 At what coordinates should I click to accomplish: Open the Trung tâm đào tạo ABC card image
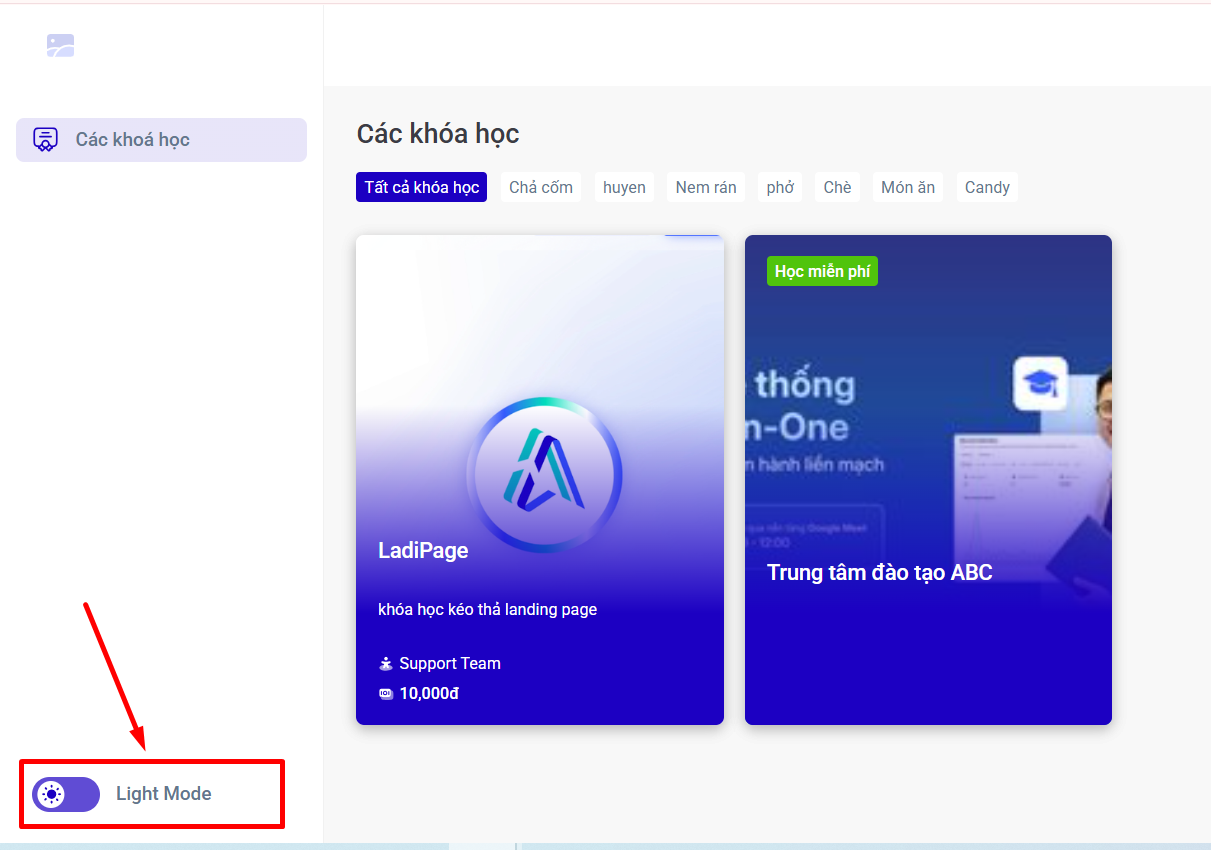pyautogui.click(x=928, y=480)
